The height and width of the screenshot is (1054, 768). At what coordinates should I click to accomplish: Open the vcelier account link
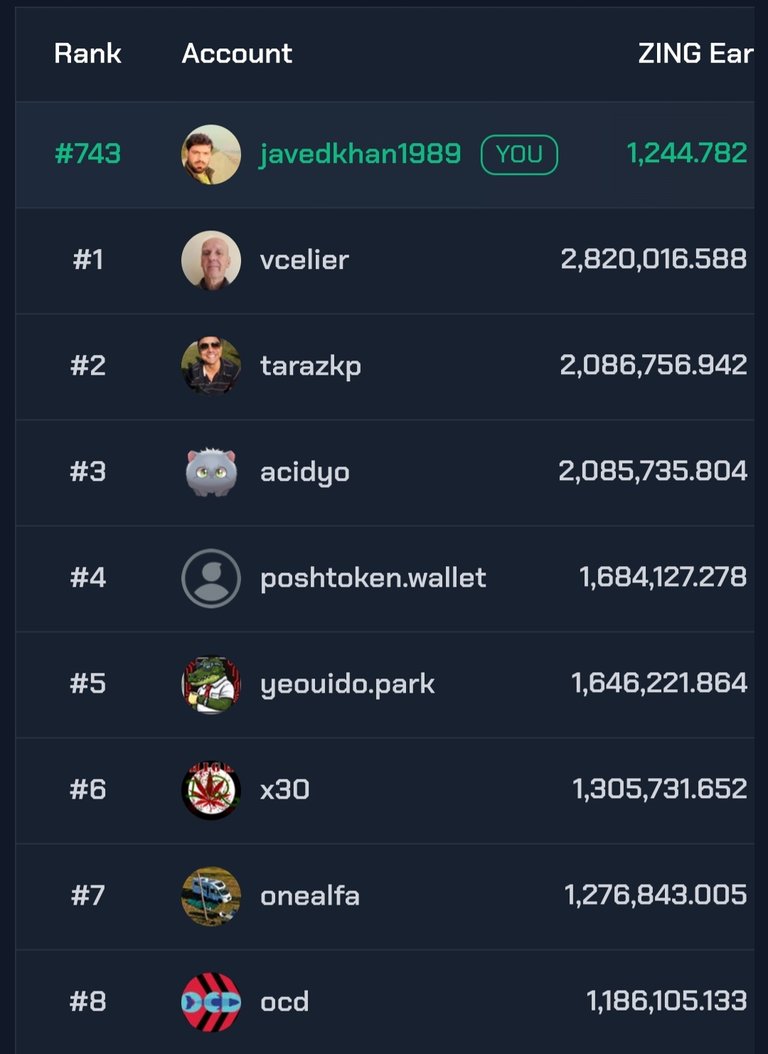click(x=304, y=260)
